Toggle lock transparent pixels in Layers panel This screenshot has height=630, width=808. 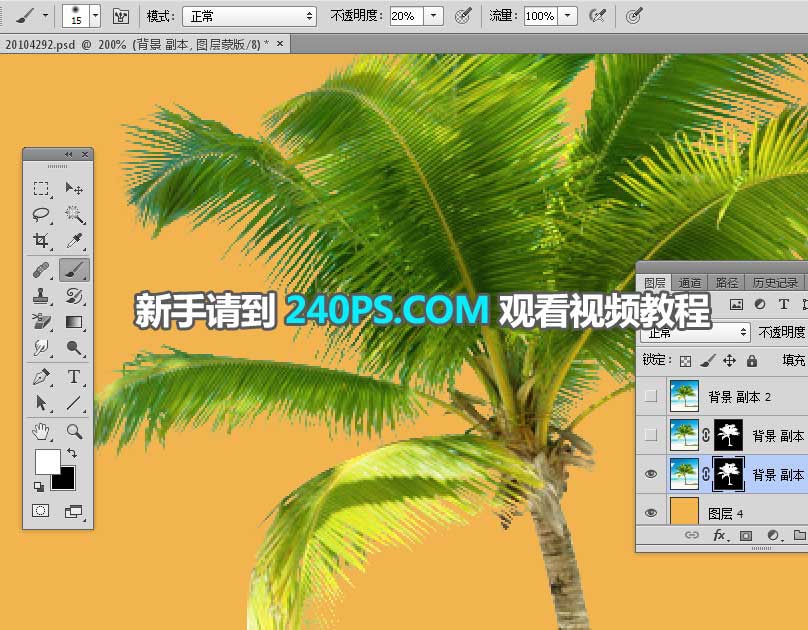[x=685, y=361]
